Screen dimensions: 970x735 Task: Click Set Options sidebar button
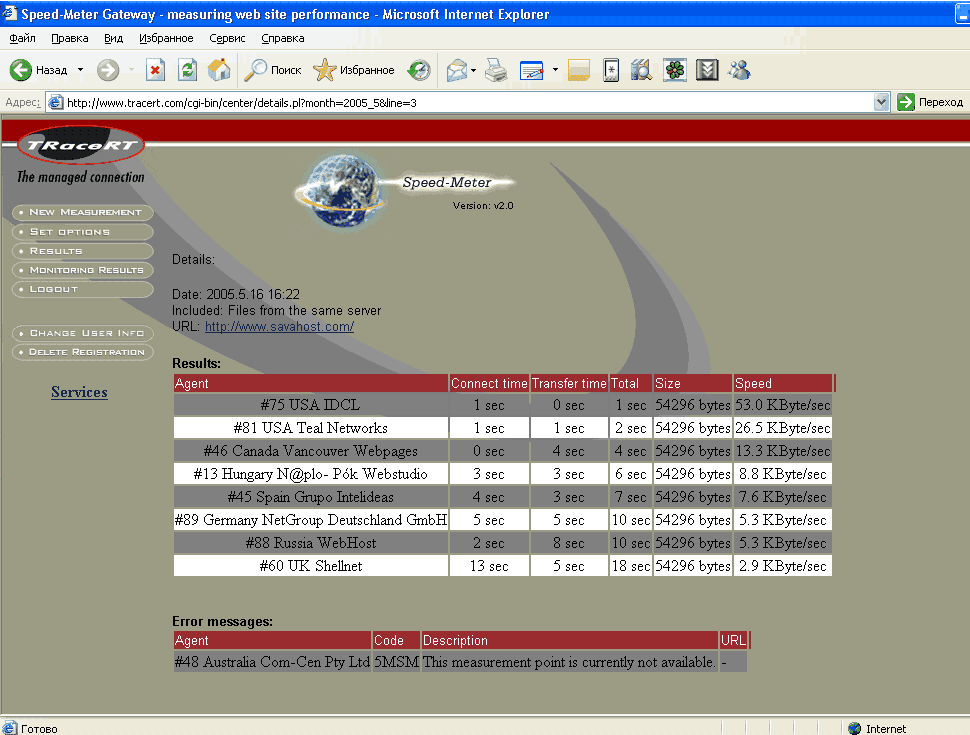point(83,231)
